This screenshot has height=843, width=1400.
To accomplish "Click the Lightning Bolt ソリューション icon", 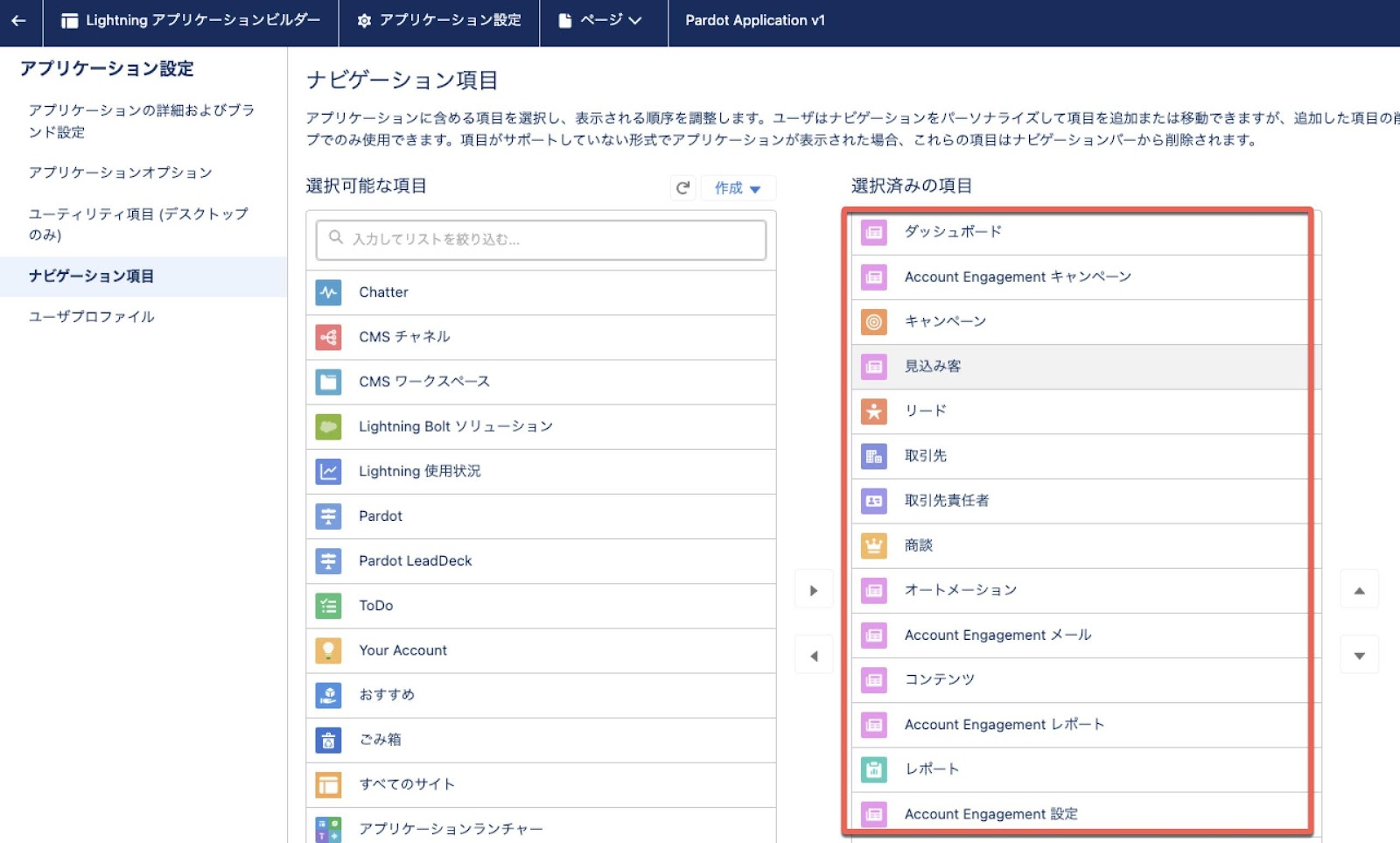I will point(328,426).
